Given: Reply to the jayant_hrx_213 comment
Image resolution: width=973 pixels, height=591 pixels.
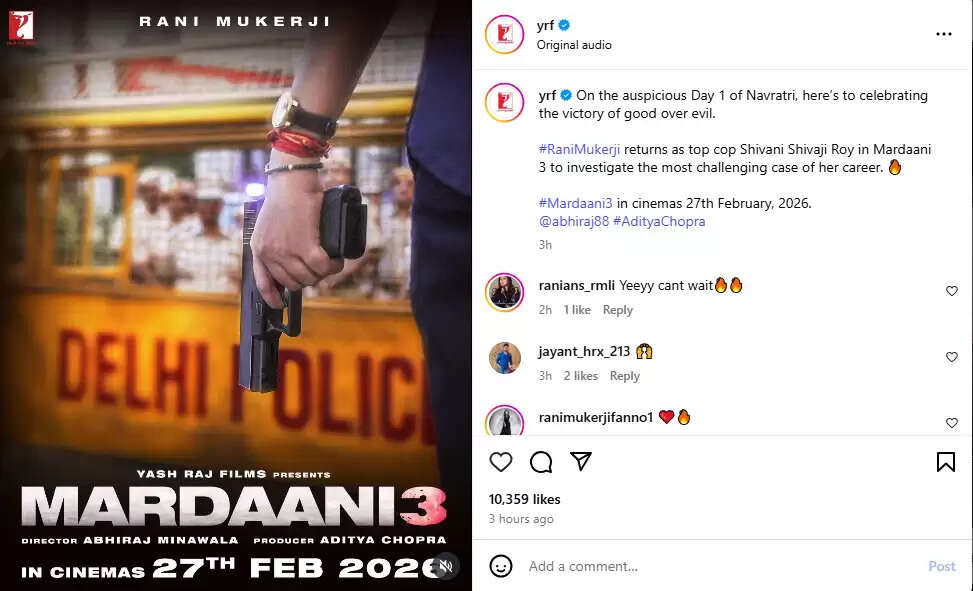Looking at the screenshot, I should (x=624, y=376).
